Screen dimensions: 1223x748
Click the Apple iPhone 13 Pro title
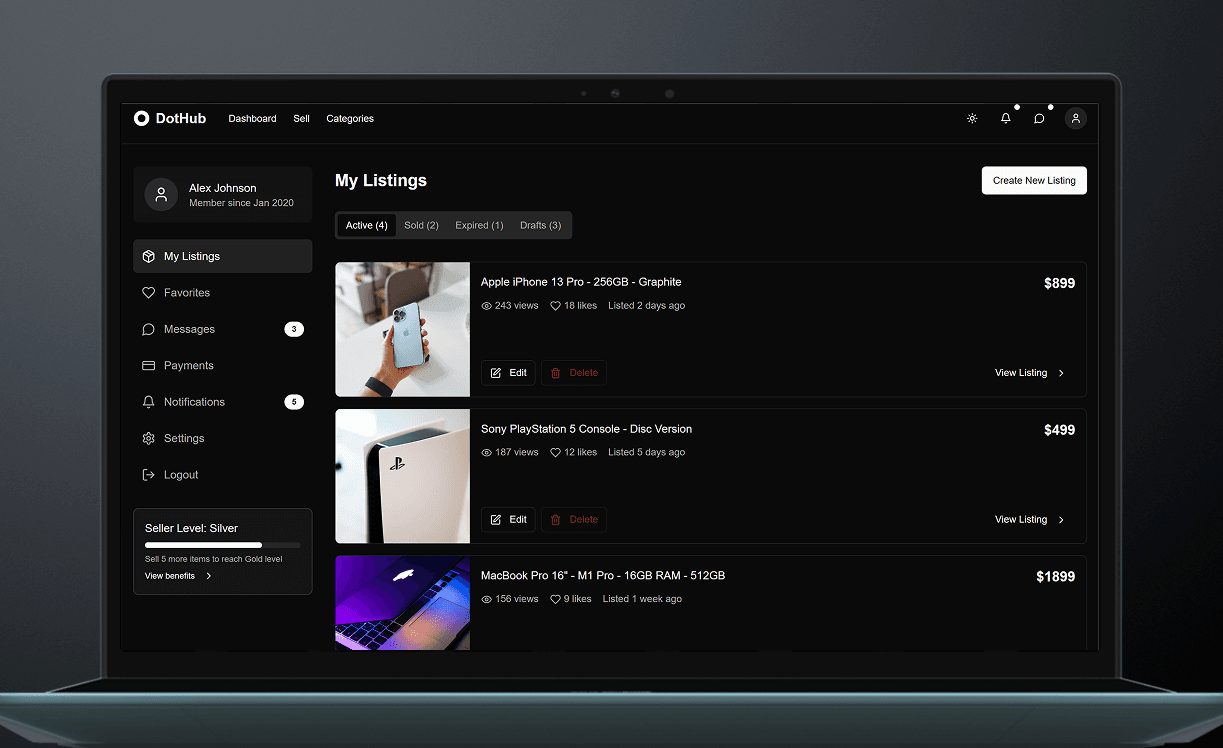[x=581, y=282]
